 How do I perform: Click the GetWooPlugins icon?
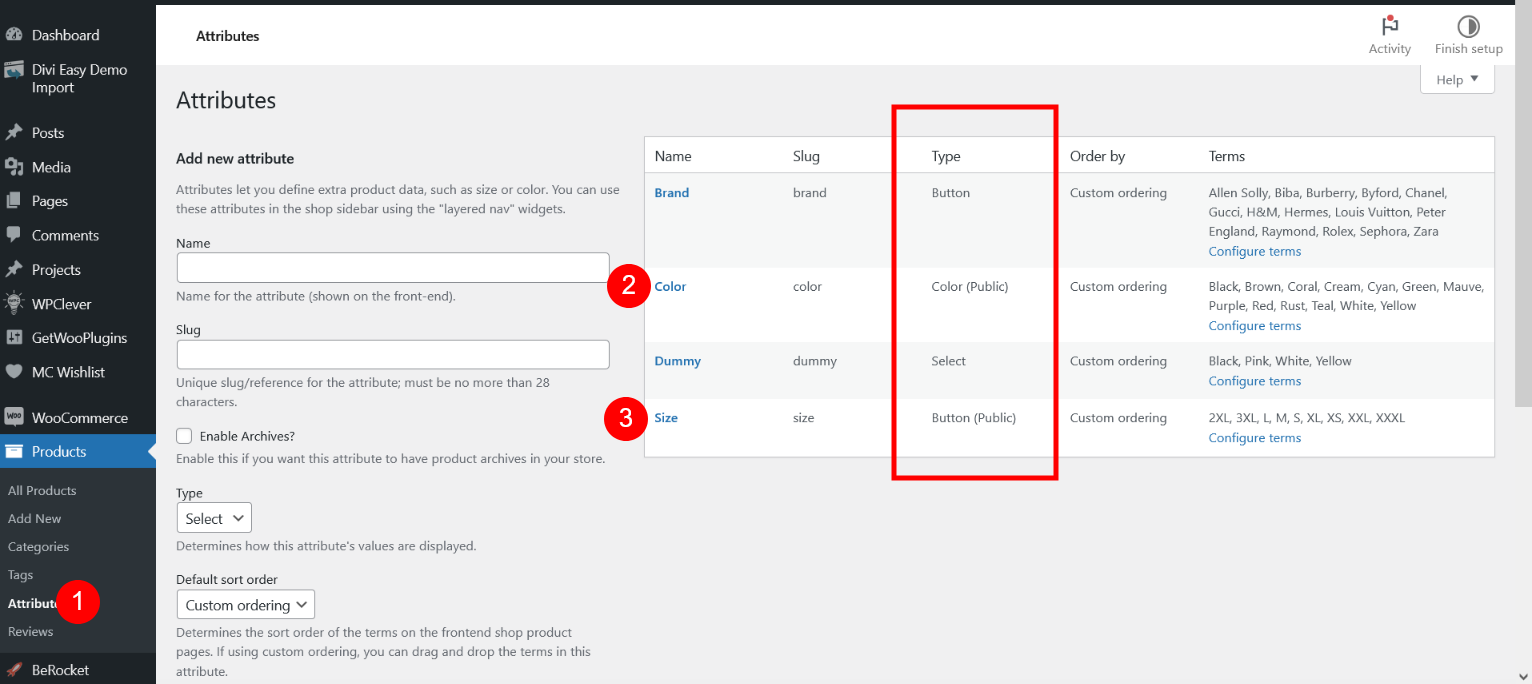point(14,338)
